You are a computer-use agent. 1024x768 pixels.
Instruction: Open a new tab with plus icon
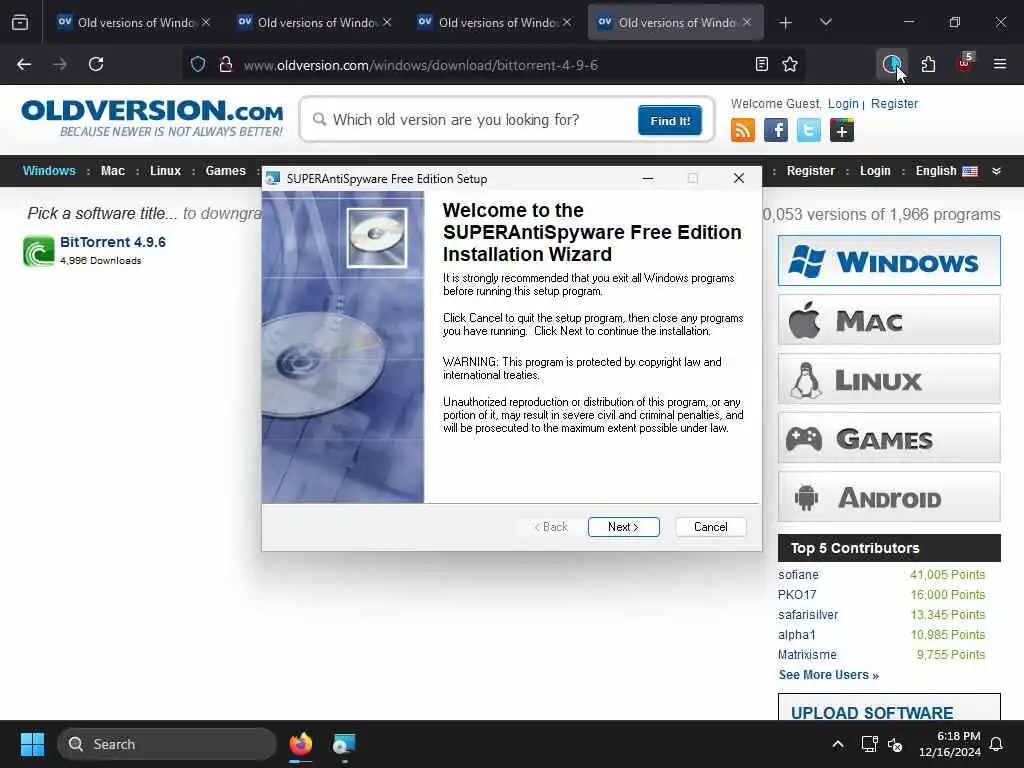[x=786, y=23]
